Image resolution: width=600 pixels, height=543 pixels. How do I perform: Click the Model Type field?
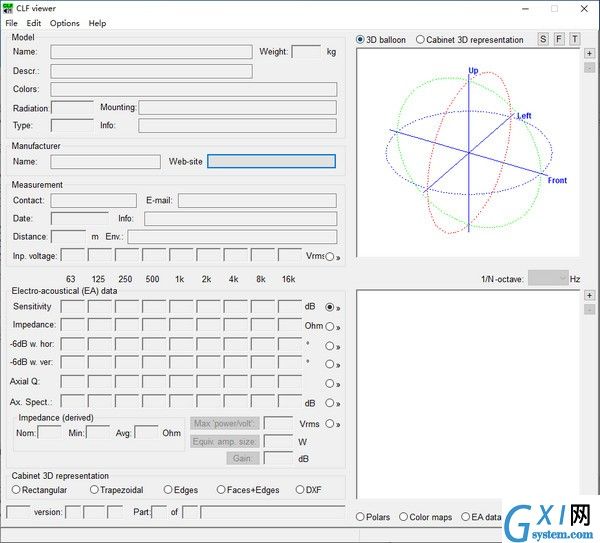(x=72, y=126)
